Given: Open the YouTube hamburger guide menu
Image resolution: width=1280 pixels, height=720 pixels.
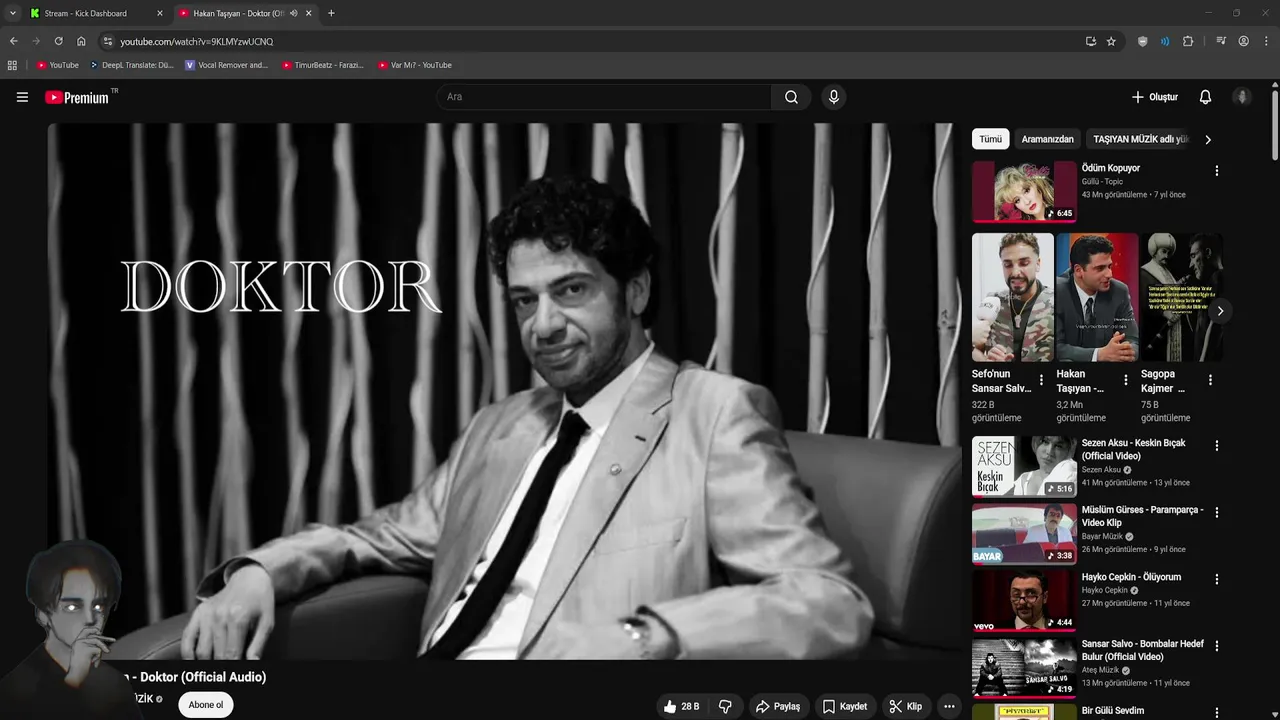Looking at the screenshot, I should point(22,97).
